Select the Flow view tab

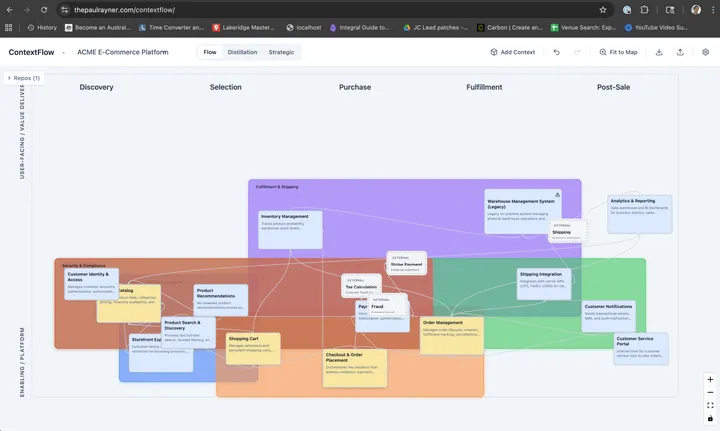(210, 52)
